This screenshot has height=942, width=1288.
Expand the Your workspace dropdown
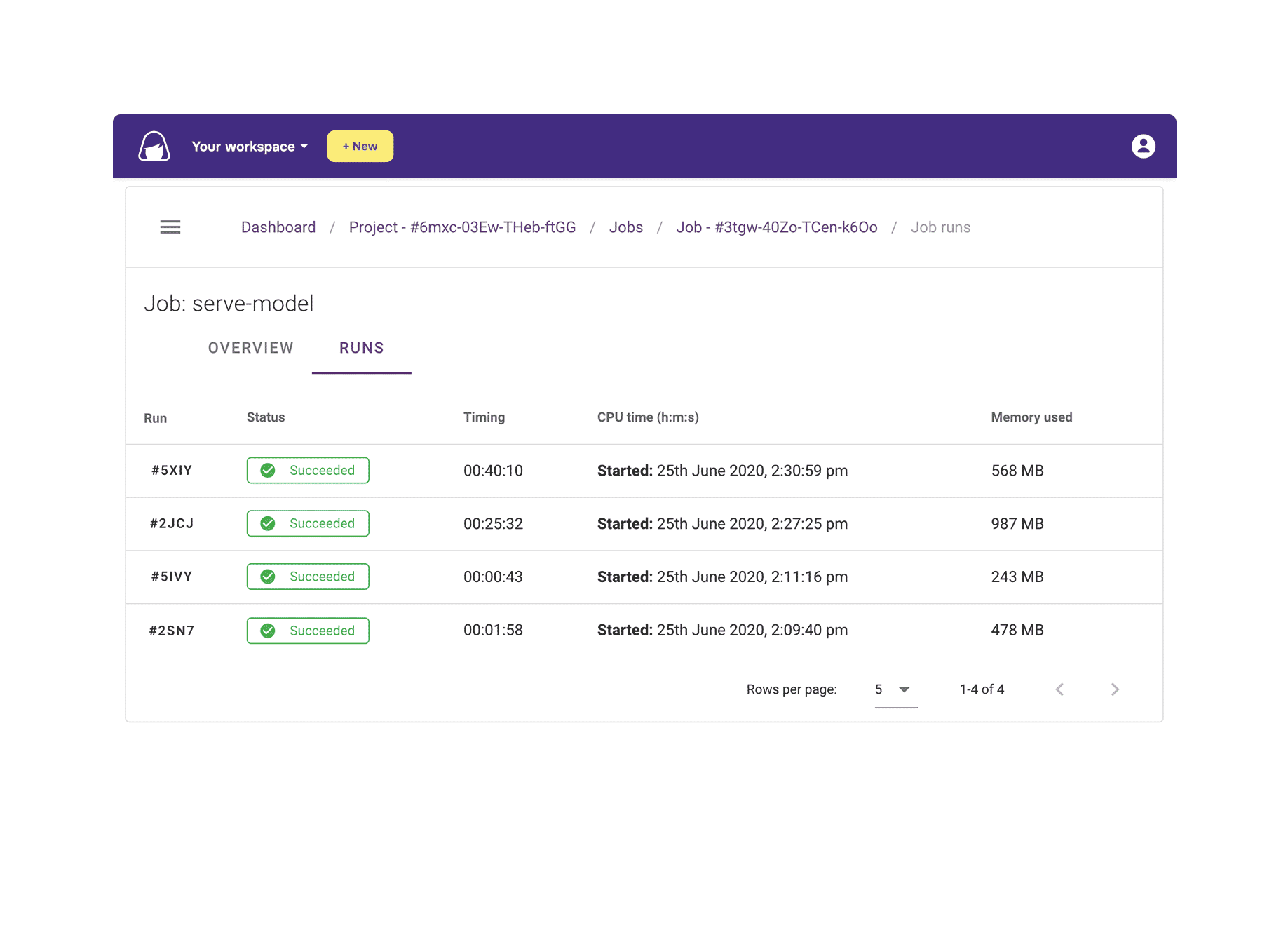tap(249, 146)
